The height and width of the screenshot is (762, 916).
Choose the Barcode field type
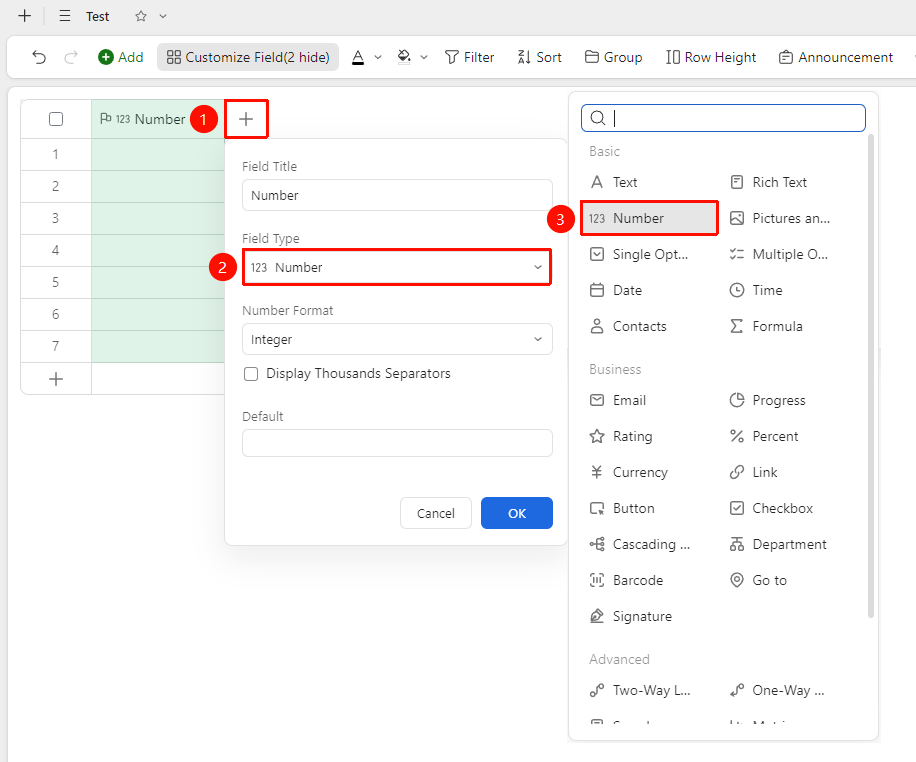click(626, 580)
